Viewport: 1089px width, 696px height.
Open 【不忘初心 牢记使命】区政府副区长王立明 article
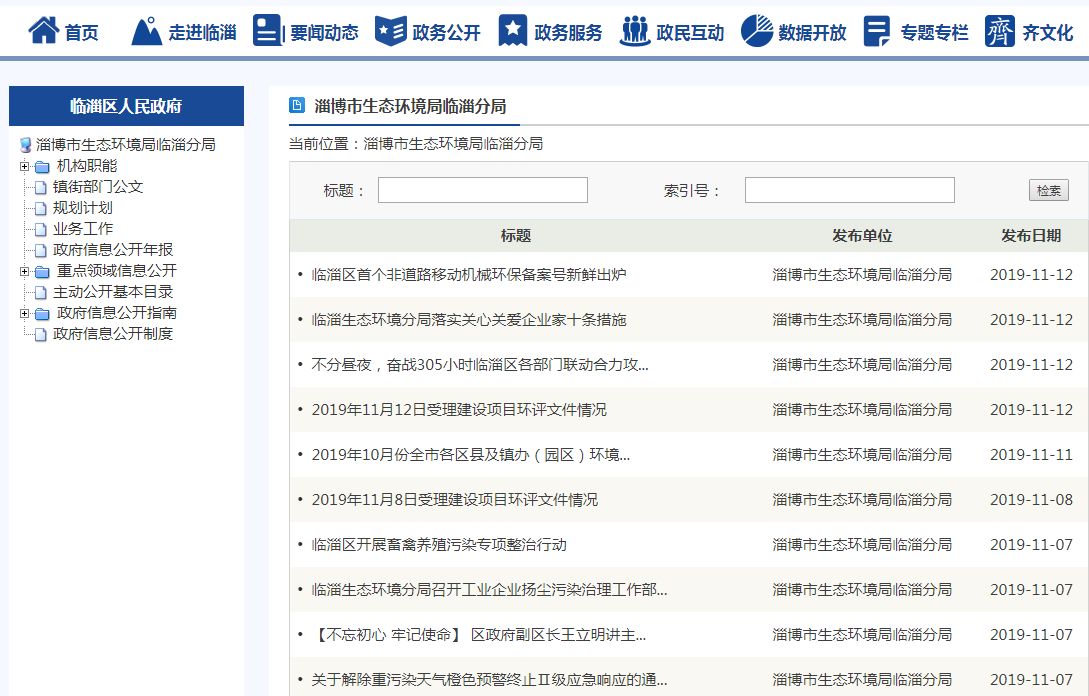pos(479,635)
